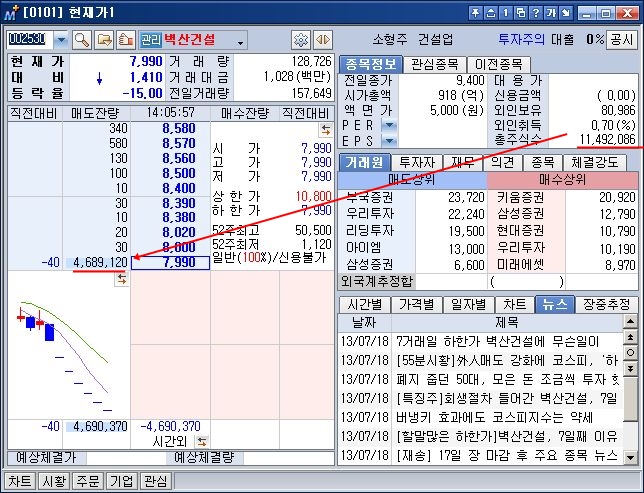This screenshot has width=644, height=493.
Task: Click the 관심 button in bottom bar
Action: click(x=155, y=481)
